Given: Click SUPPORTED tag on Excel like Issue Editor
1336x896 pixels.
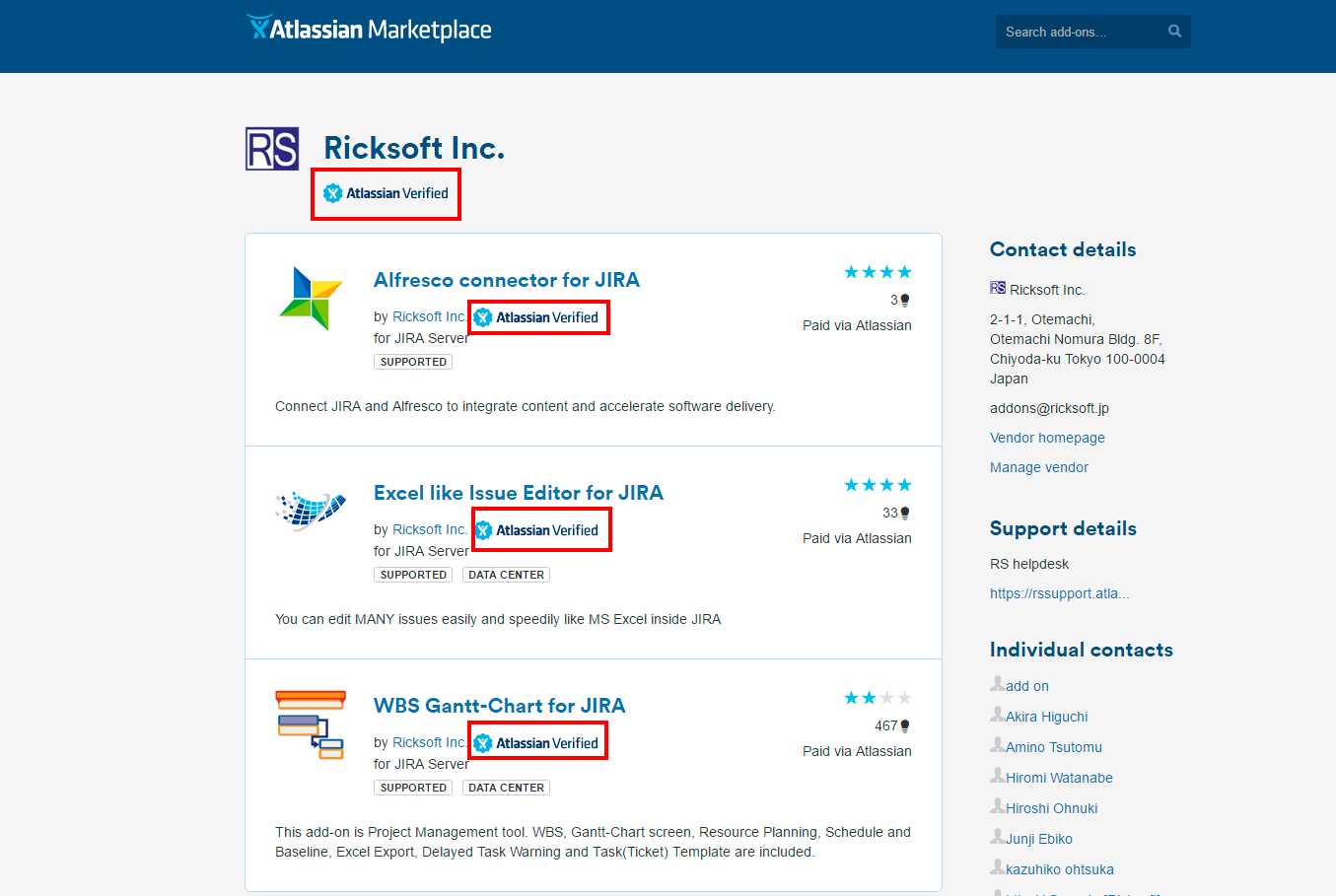Looking at the screenshot, I should [x=413, y=575].
